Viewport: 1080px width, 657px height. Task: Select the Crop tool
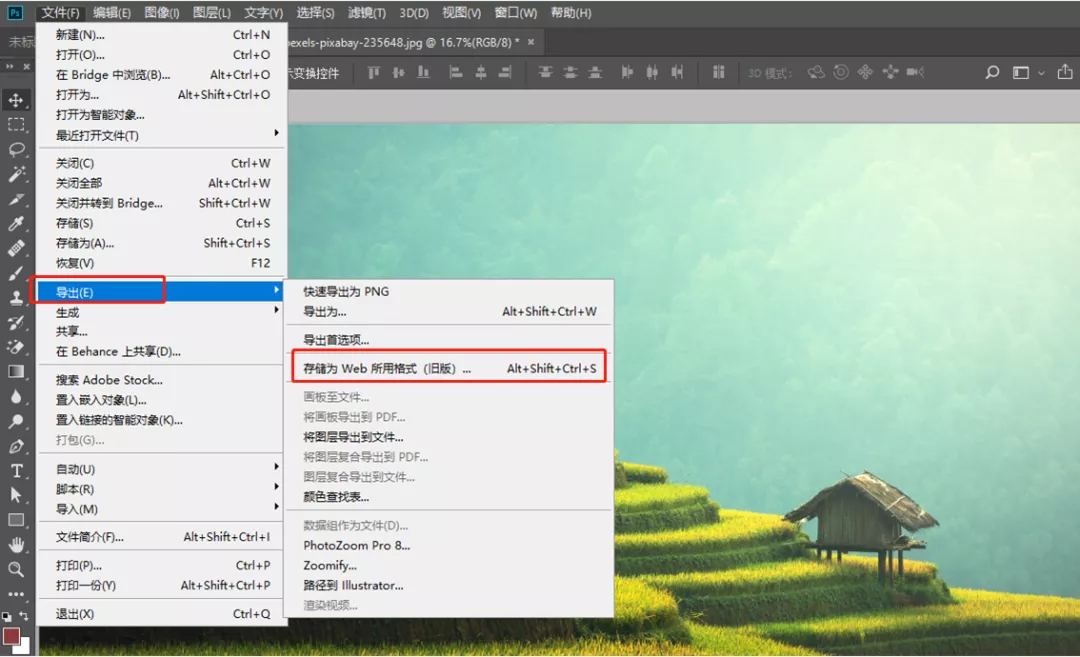tap(12, 200)
